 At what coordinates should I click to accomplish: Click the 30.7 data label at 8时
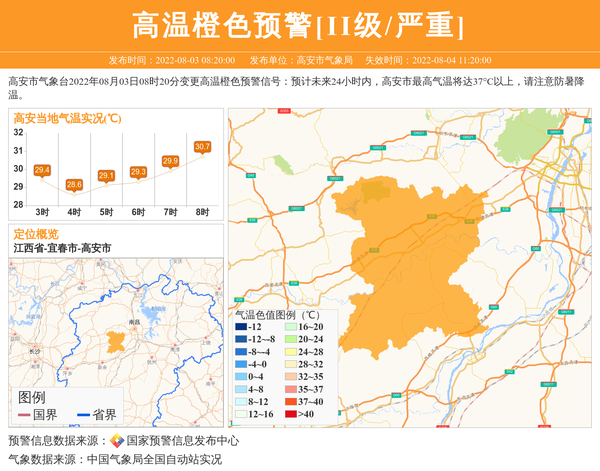click(x=202, y=147)
